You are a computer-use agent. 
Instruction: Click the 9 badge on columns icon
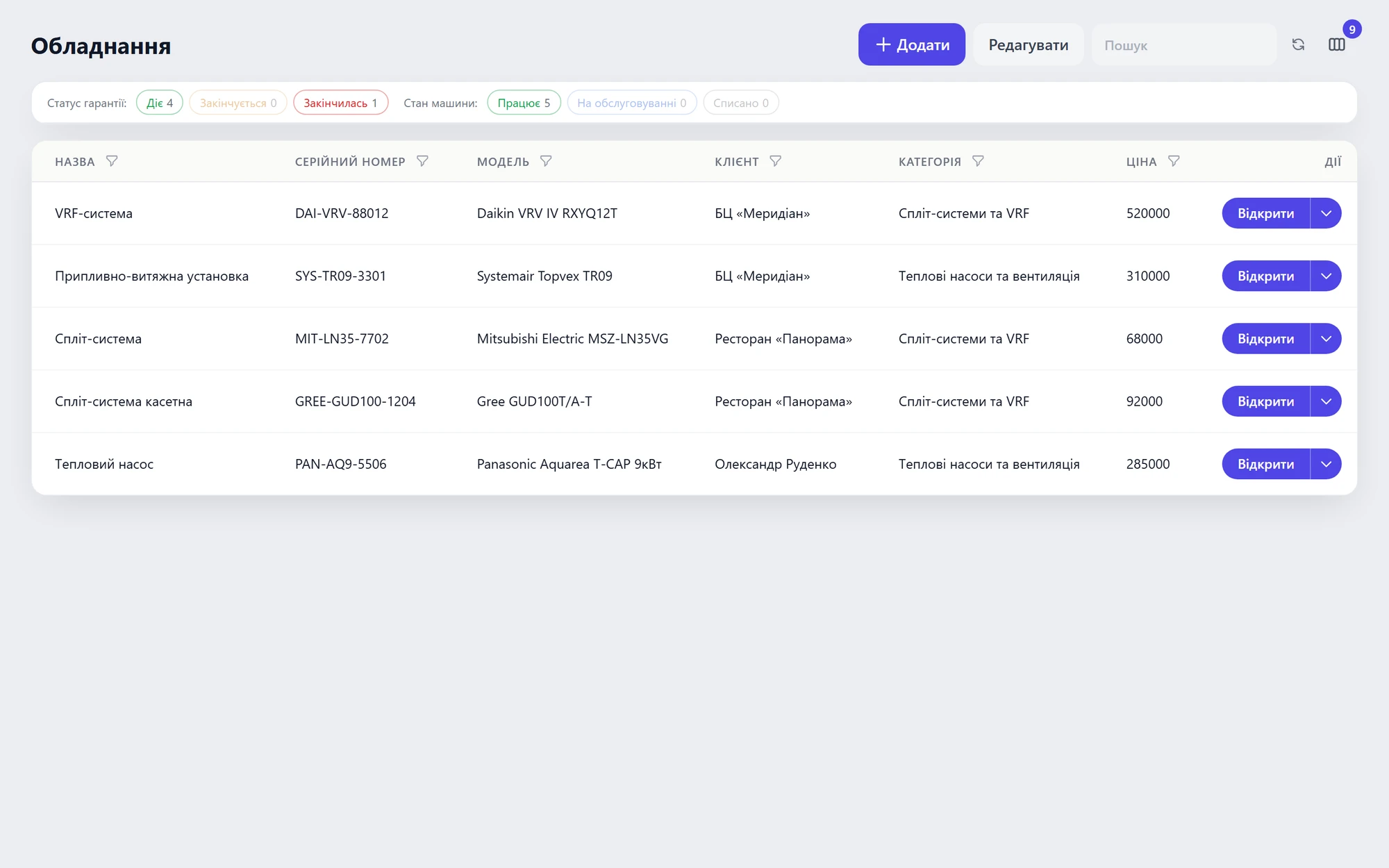[x=1352, y=29]
